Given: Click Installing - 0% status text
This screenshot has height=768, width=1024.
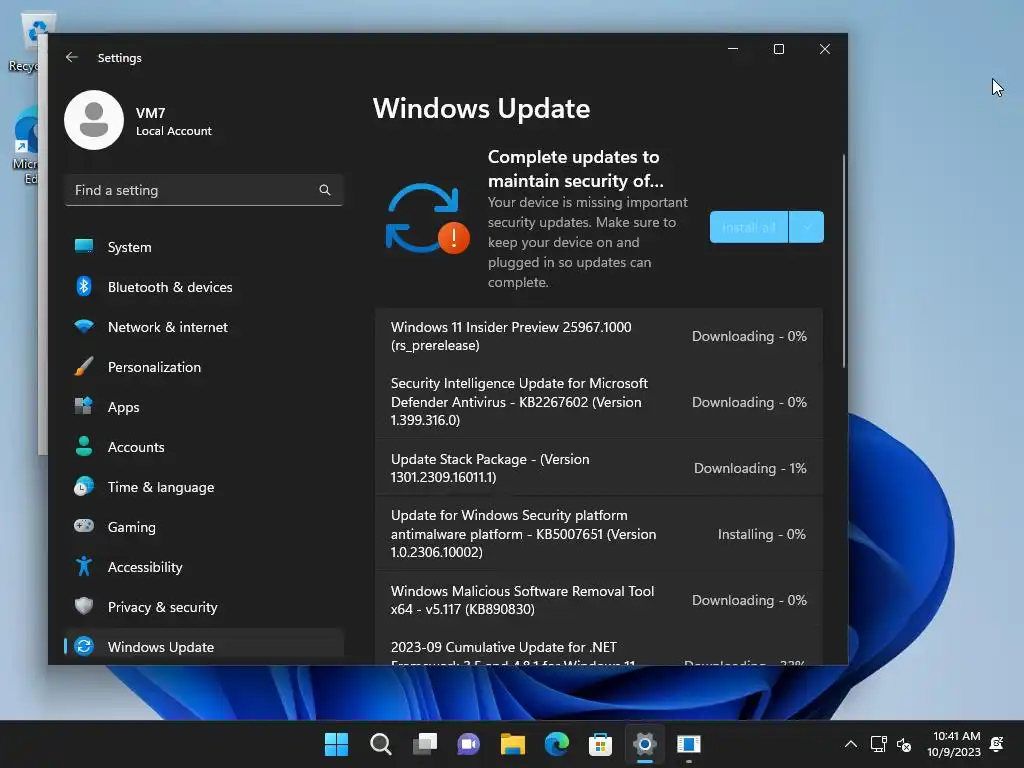Looking at the screenshot, I should tap(761, 534).
